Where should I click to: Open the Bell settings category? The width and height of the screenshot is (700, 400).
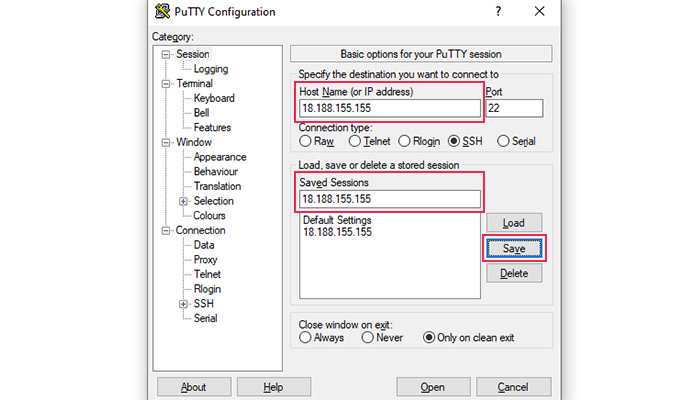pos(201,113)
